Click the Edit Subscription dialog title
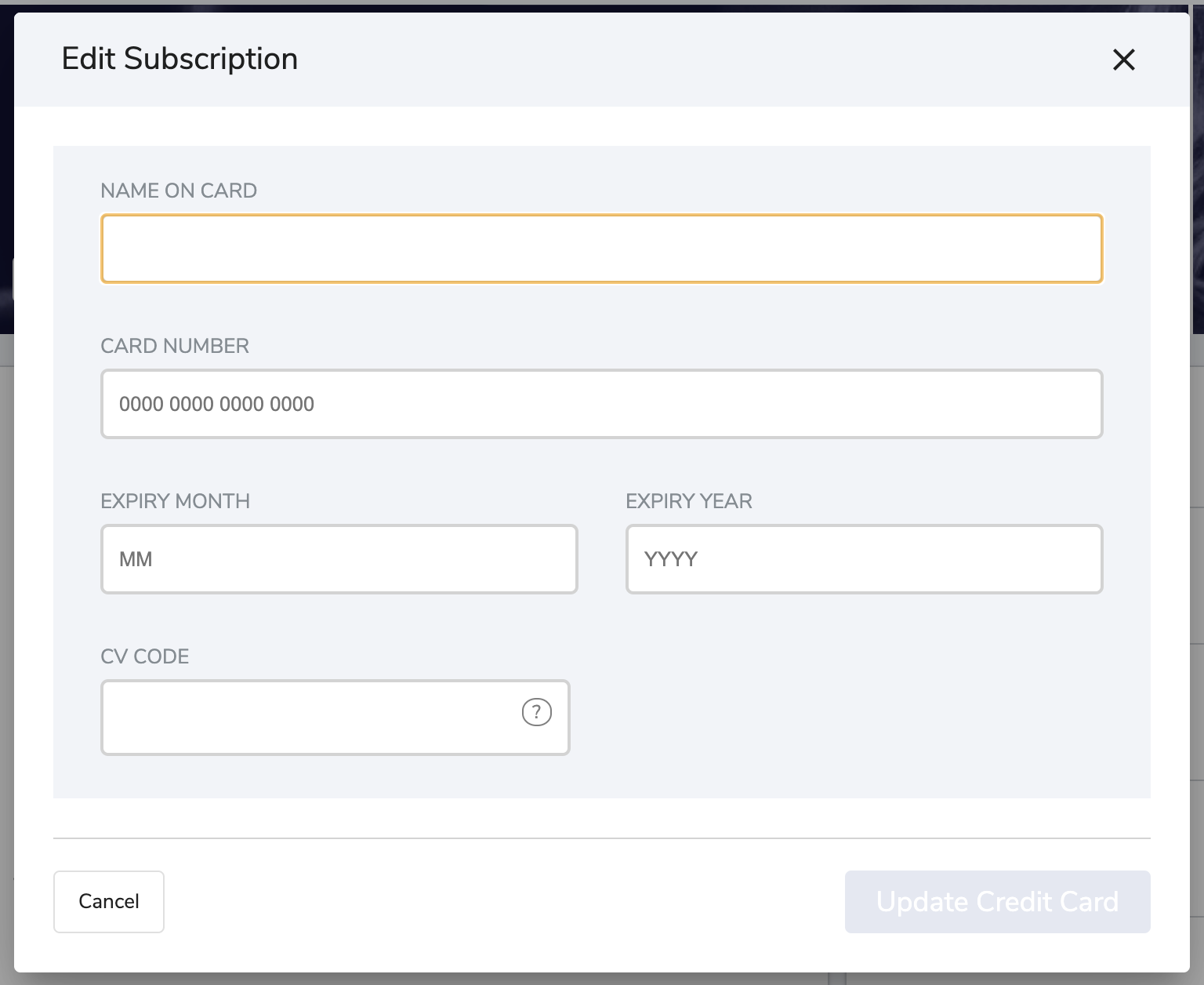The width and height of the screenshot is (1204, 985). click(180, 60)
